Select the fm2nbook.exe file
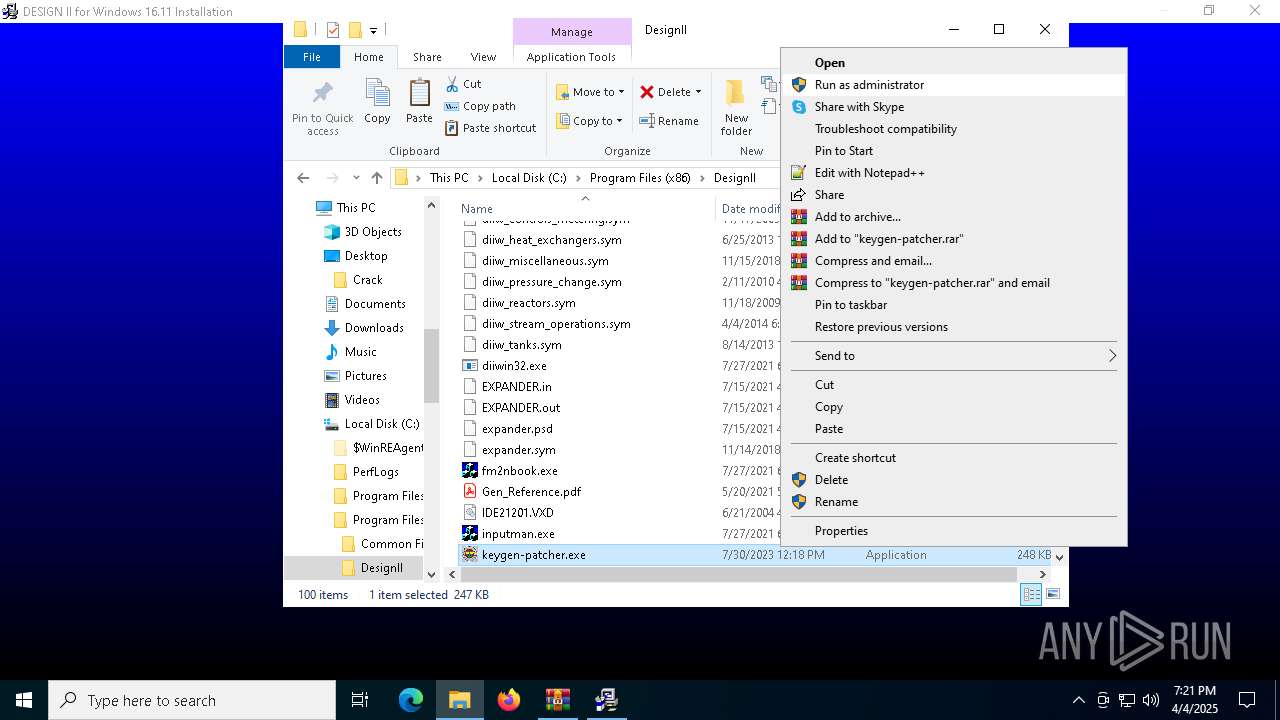Screen dimensions: 1280x720 point(519,471)
